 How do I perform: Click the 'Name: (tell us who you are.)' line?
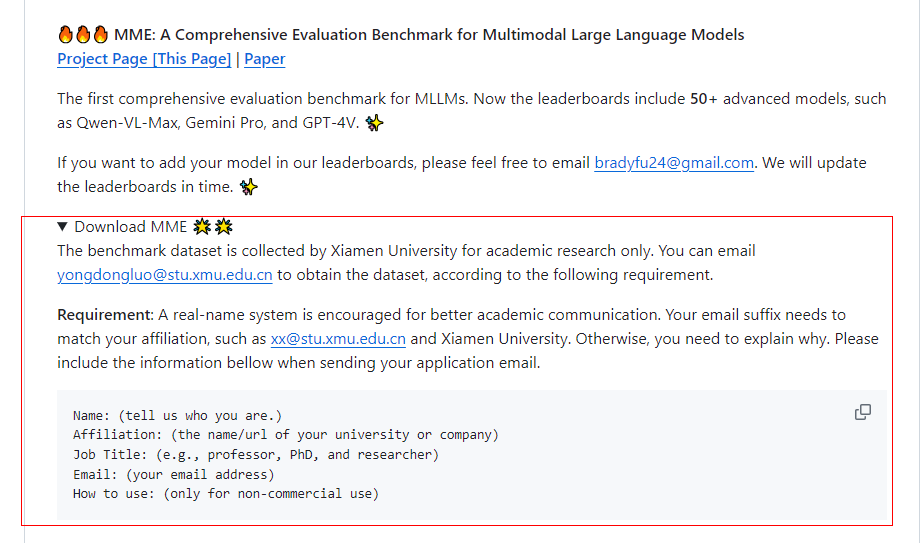click(x=177, y=415)
